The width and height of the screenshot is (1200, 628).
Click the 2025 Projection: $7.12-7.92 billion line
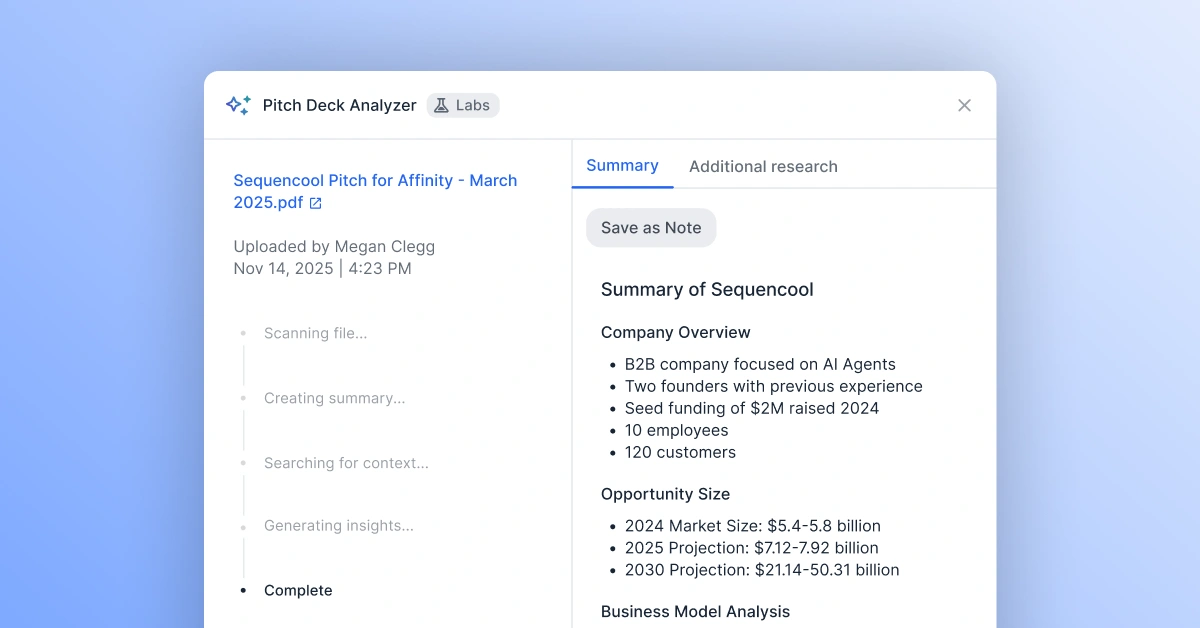(751, 548)
